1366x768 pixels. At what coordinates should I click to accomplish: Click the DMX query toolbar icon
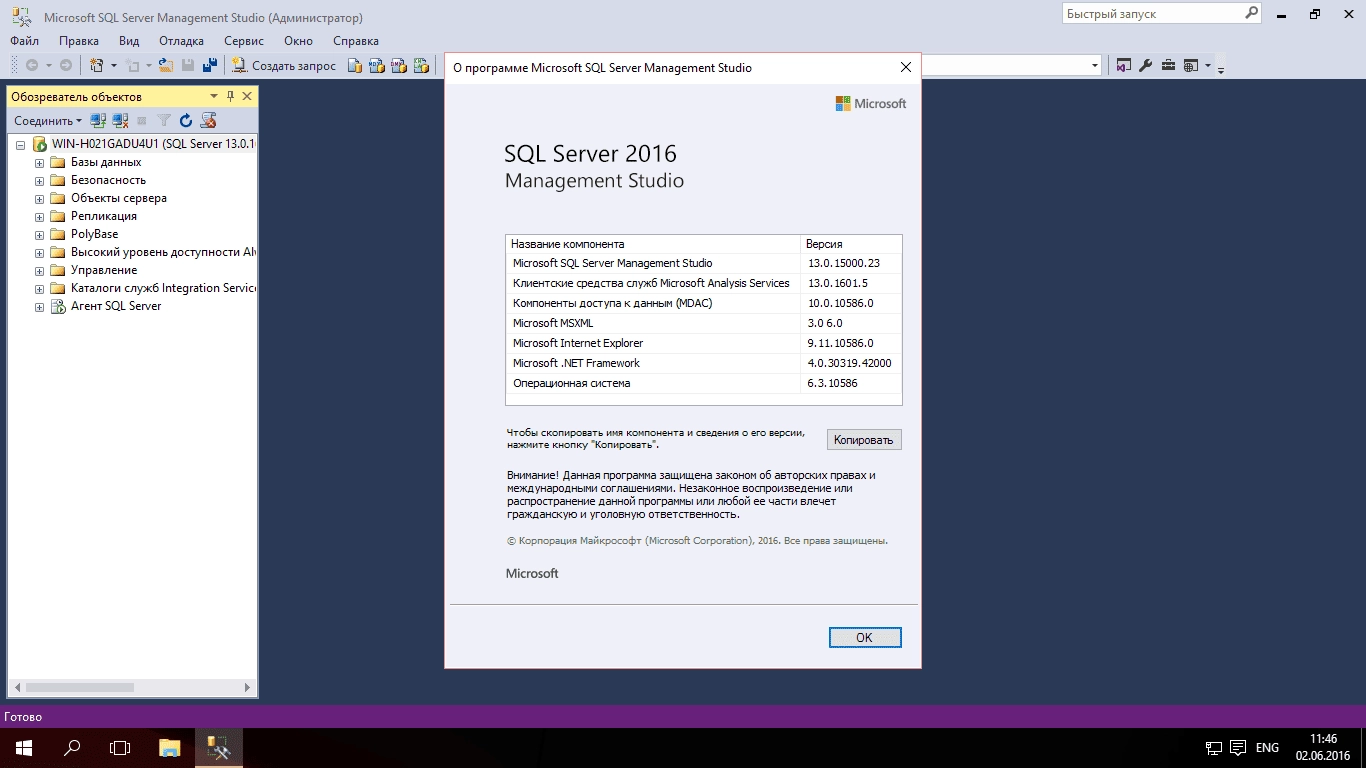[x=398, y=65]
